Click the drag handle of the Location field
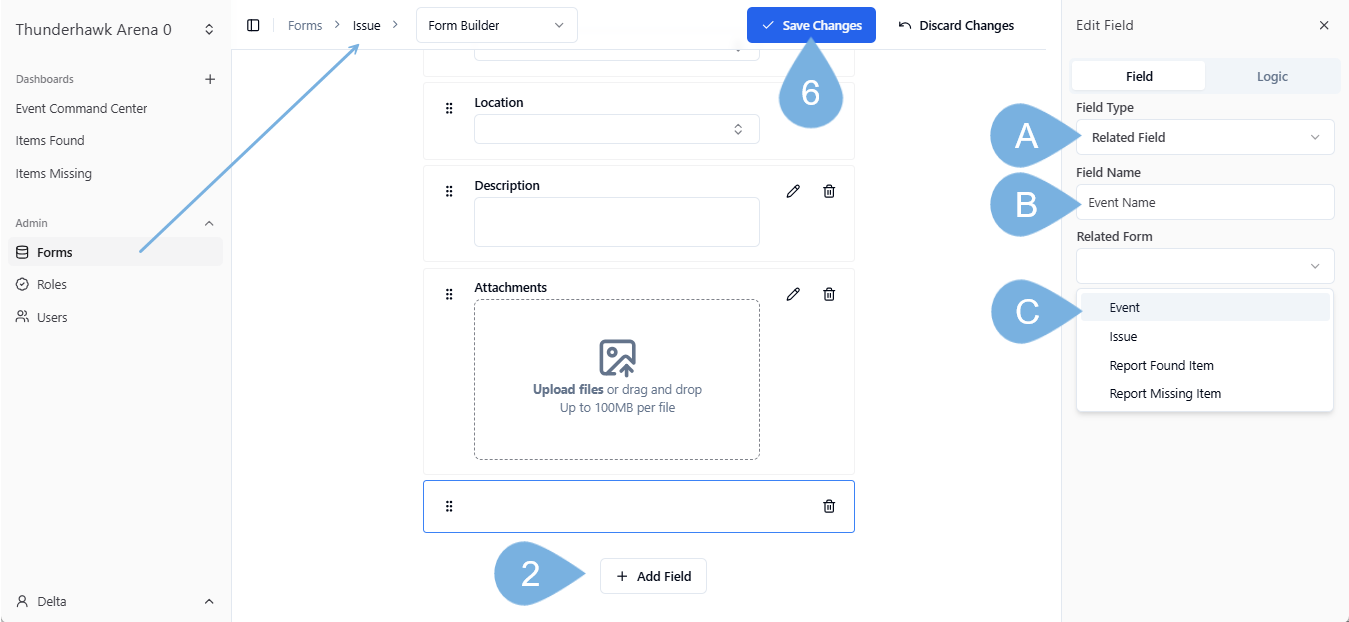The width and height of the screenshot is (1349, 622). [x=449, y=108]
